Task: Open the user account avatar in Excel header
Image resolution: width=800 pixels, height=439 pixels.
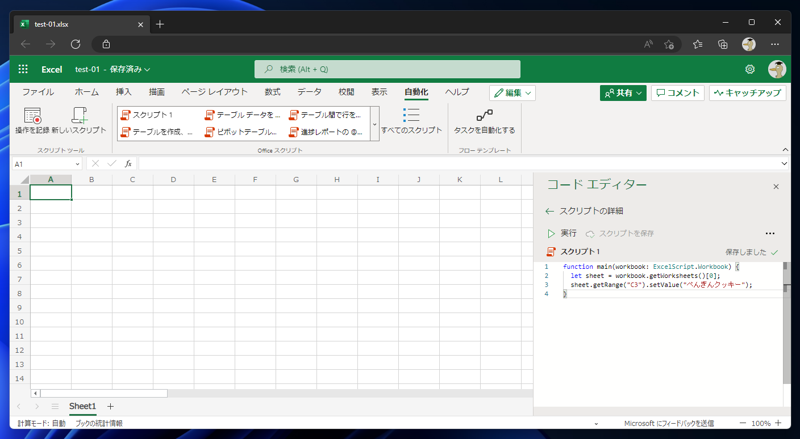Action: (x=777, y=69)
